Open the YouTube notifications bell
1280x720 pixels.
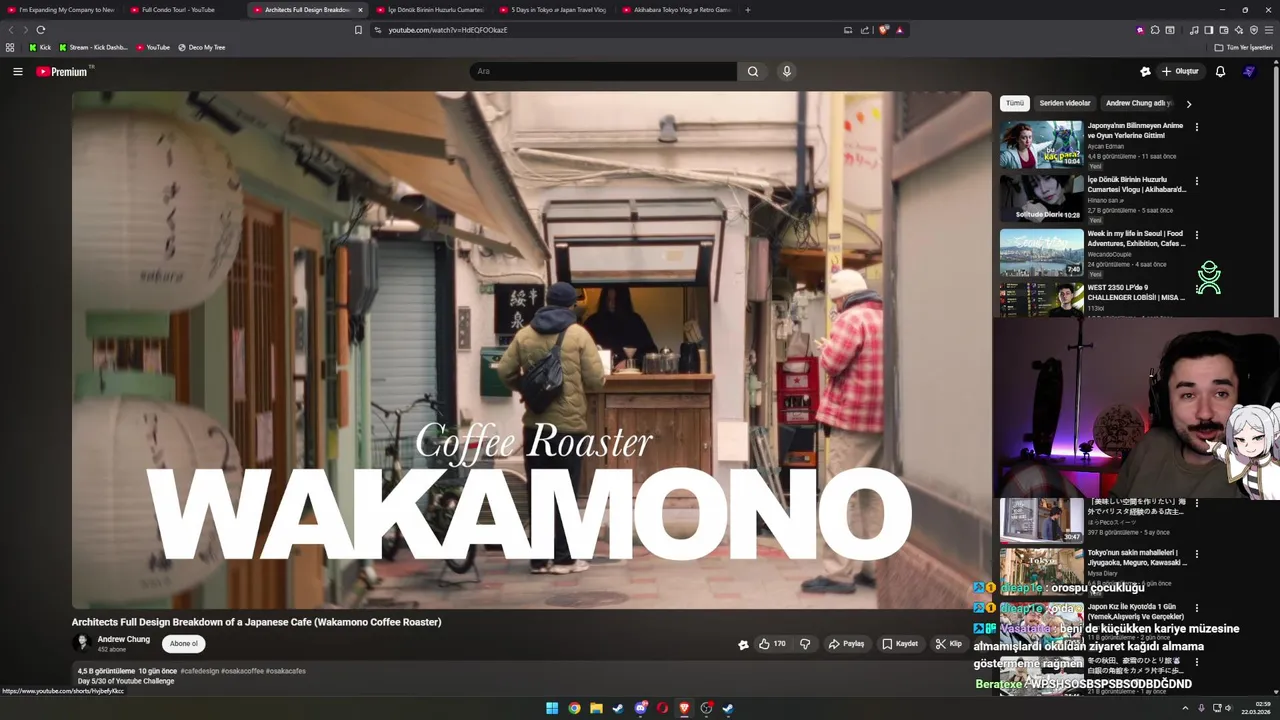1220,71
